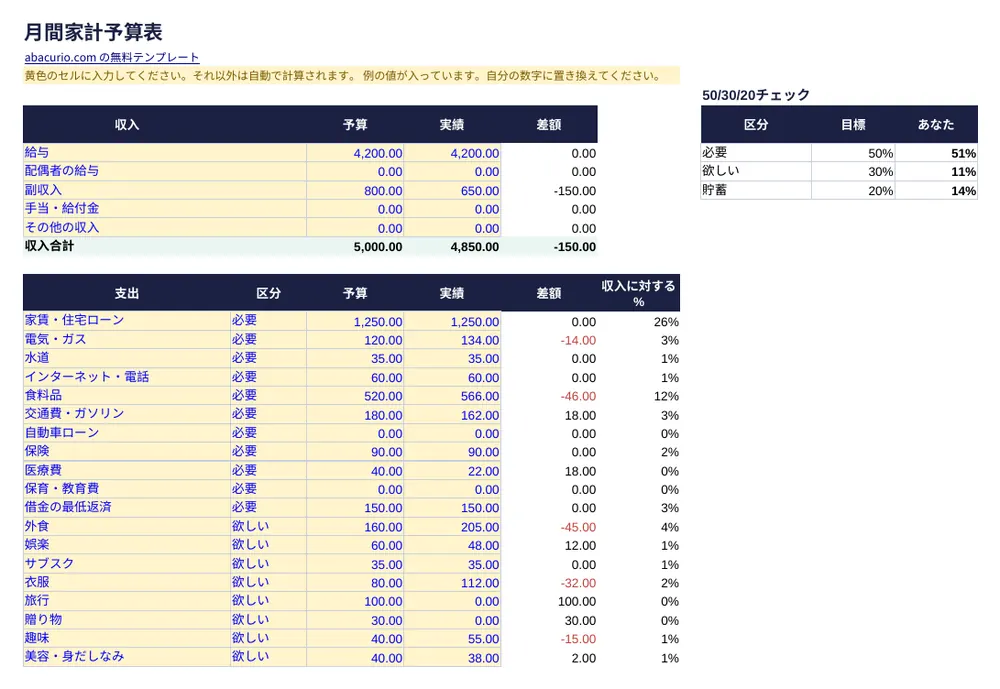Click the 保険 budget value 90.00
This screenshot has height=689, width=1000.
click(x=355, y=452)
